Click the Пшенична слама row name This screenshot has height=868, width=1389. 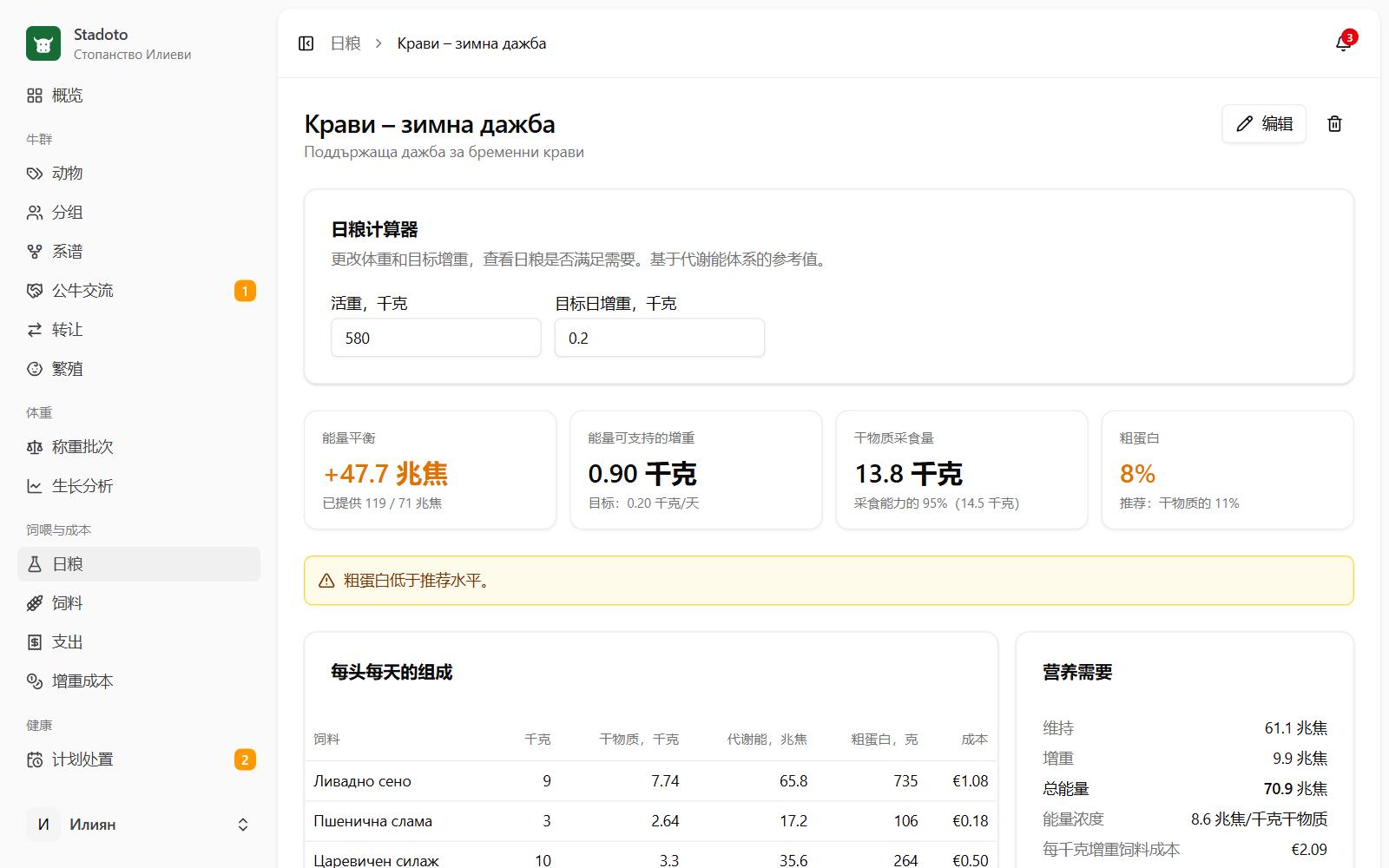(x=372, y=821)
